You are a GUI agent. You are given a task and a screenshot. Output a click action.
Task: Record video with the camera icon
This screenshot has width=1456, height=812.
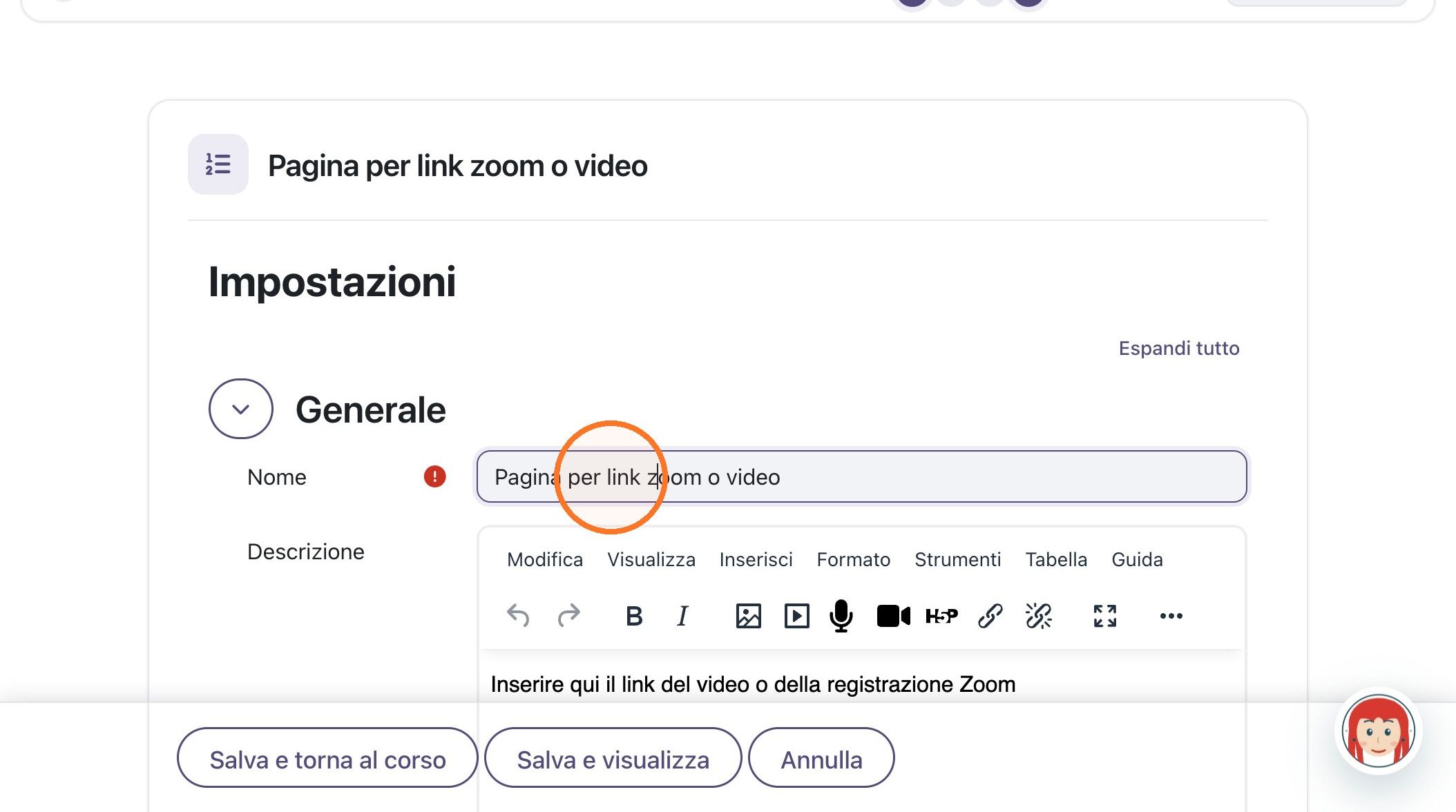click(893, 616)
